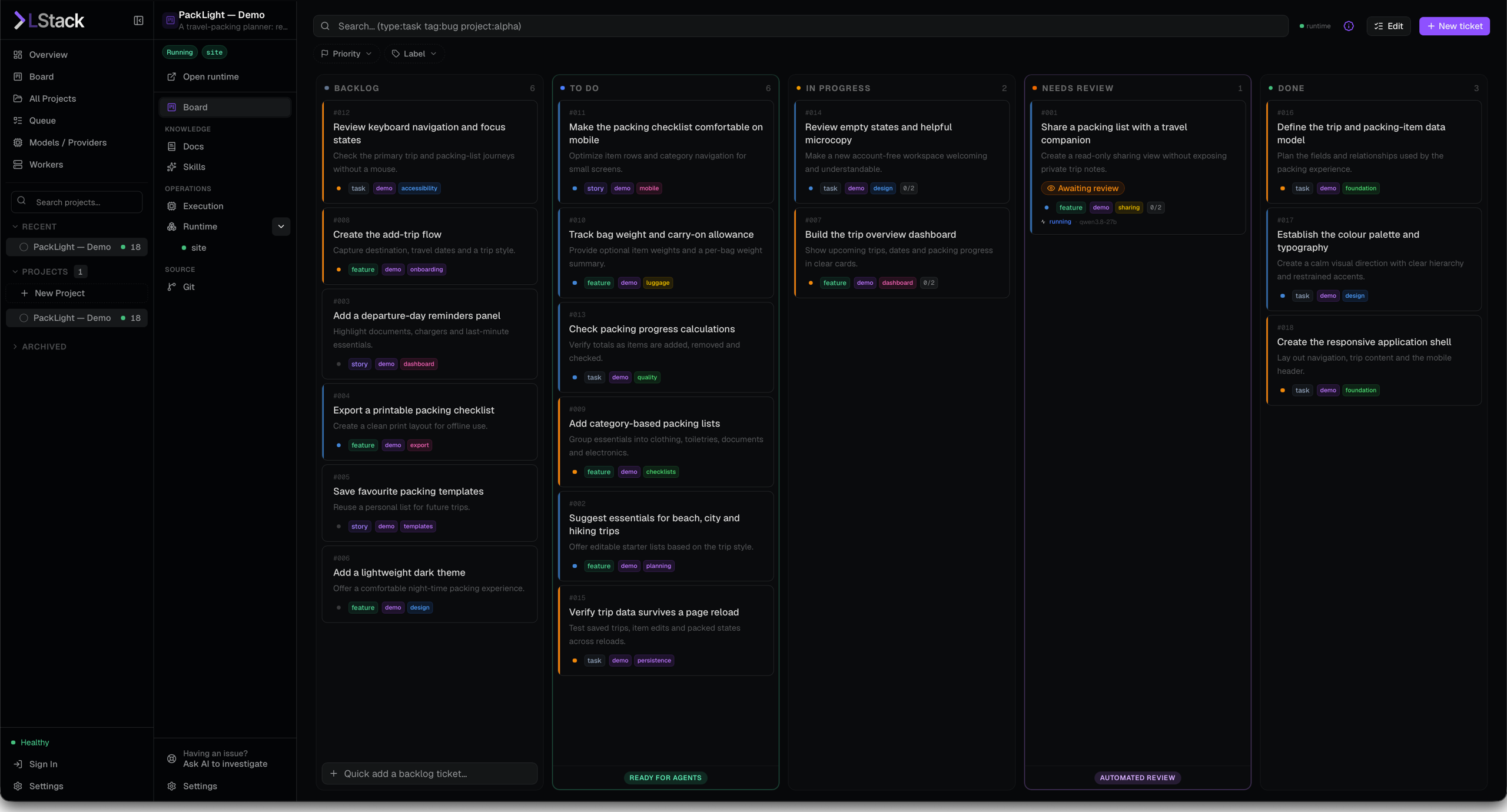Open Skills via its sparkle icon
Viewport: 1507px width, 812px height.
click(x=172, y=167)
